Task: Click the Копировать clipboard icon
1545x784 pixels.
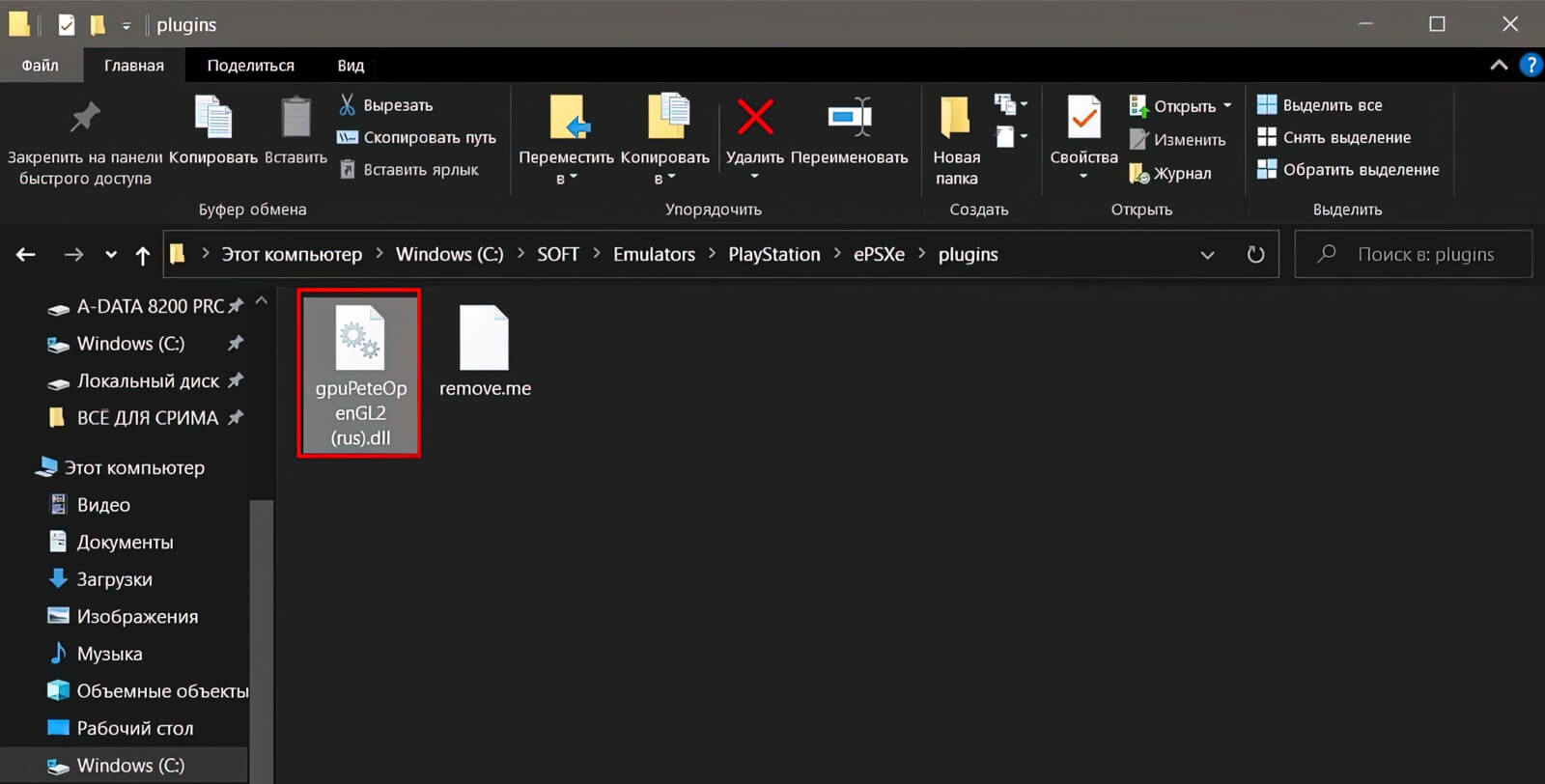Action: coord(213,118)
